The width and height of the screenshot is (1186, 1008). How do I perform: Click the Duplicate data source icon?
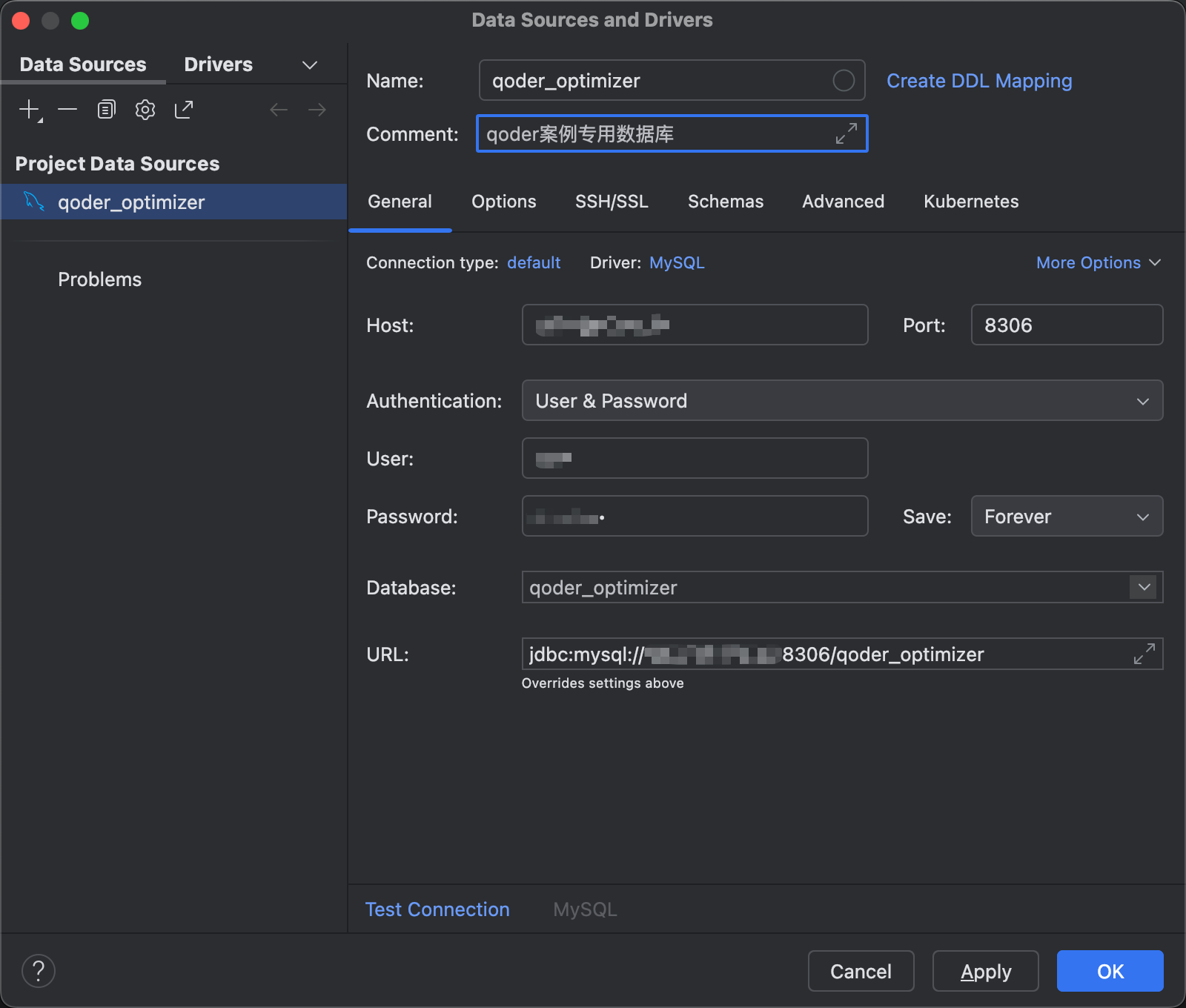[107, 110]
